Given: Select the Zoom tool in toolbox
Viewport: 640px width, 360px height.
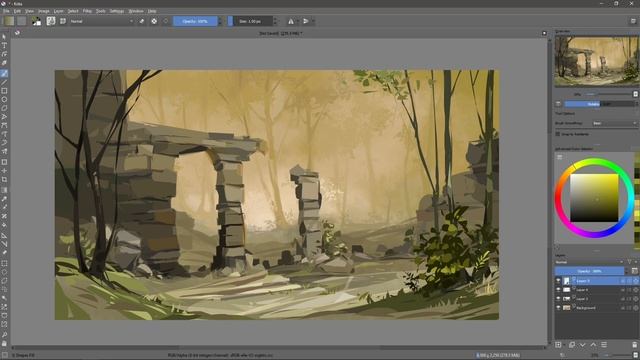Looking at the screenshot, I should click(x=4, y=335).
